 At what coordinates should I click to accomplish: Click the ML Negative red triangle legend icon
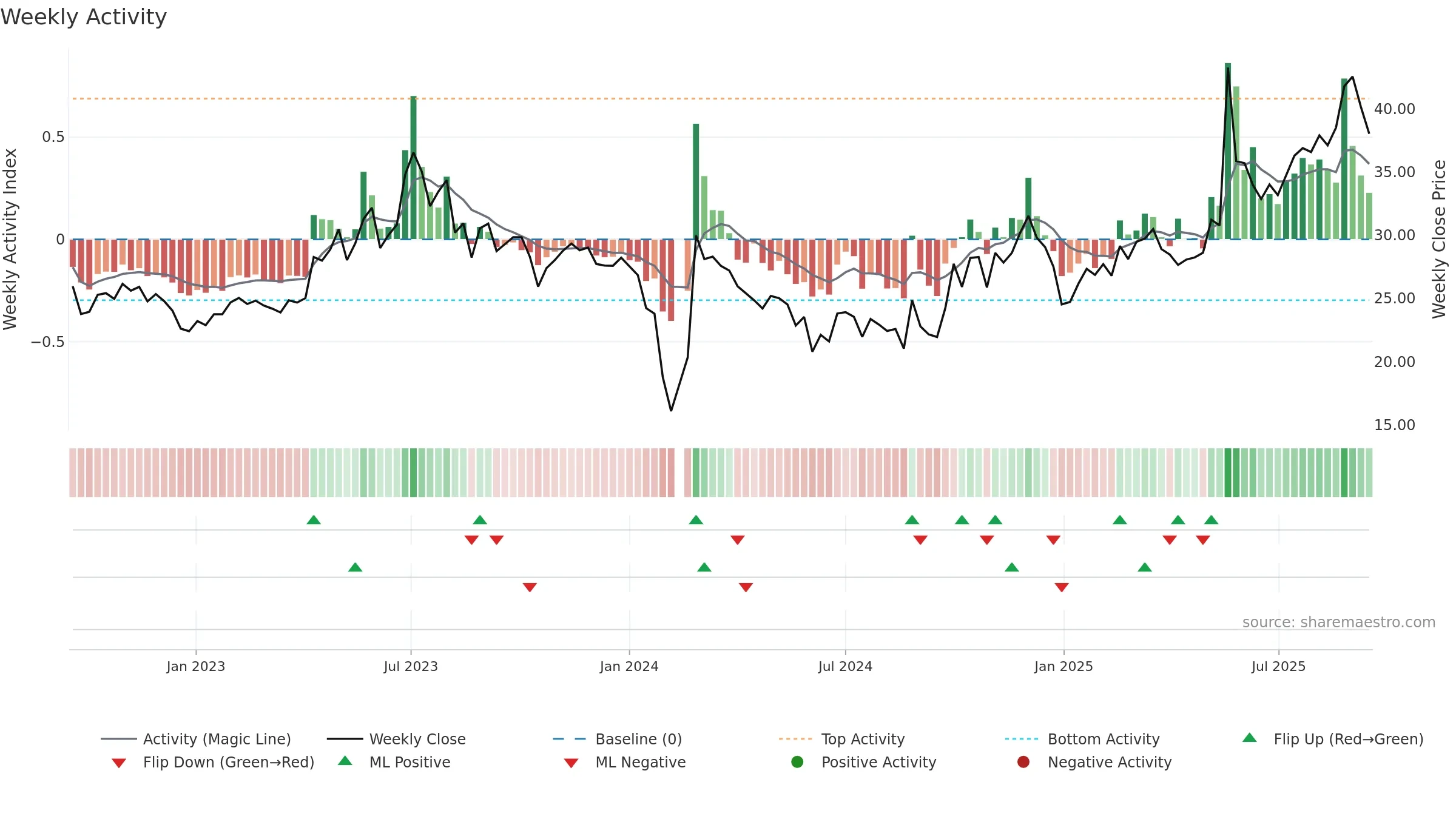pyautogui.click(x=571, y=763)
